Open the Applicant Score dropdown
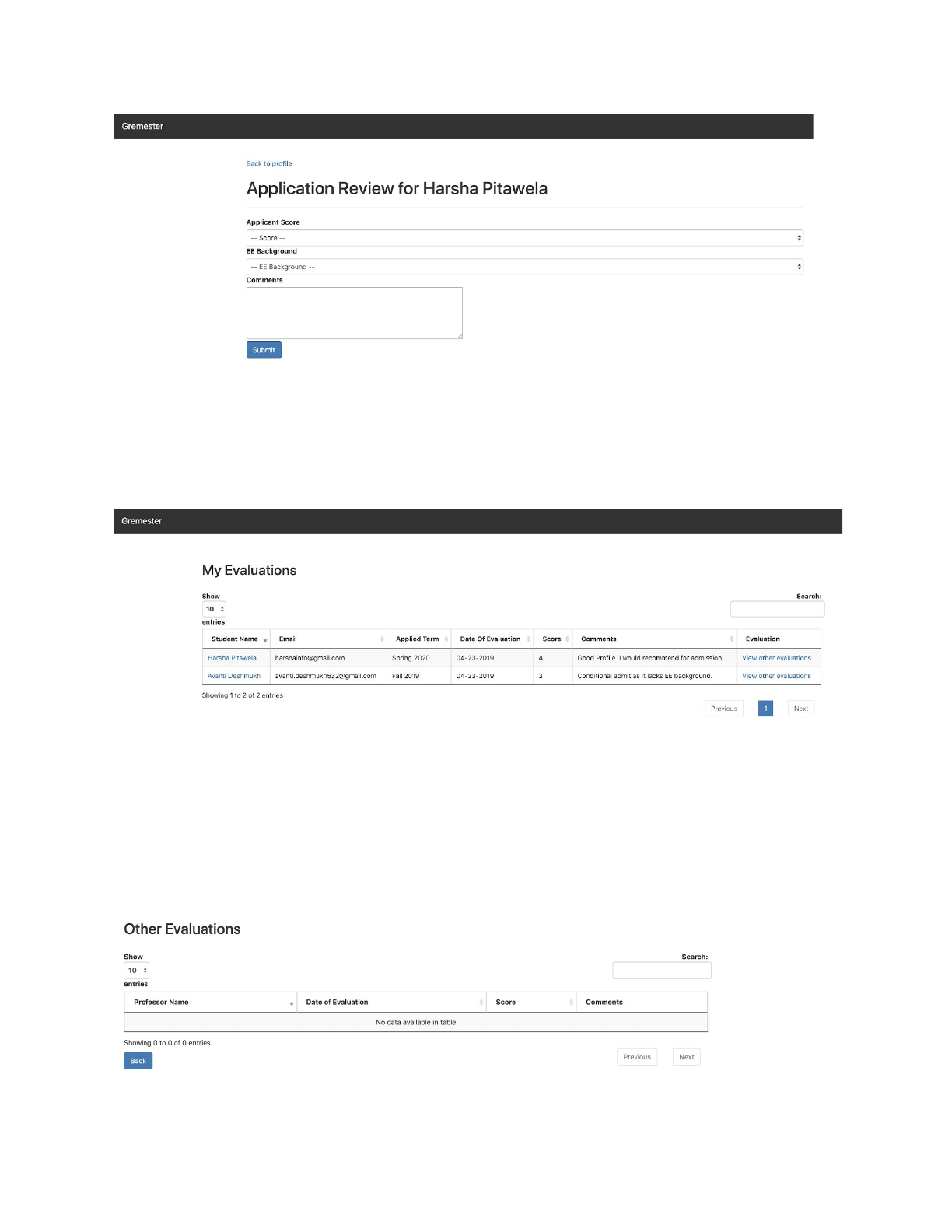Viewport: 952px width, 1232px height. pyautogui.click(x=524, y=238)
